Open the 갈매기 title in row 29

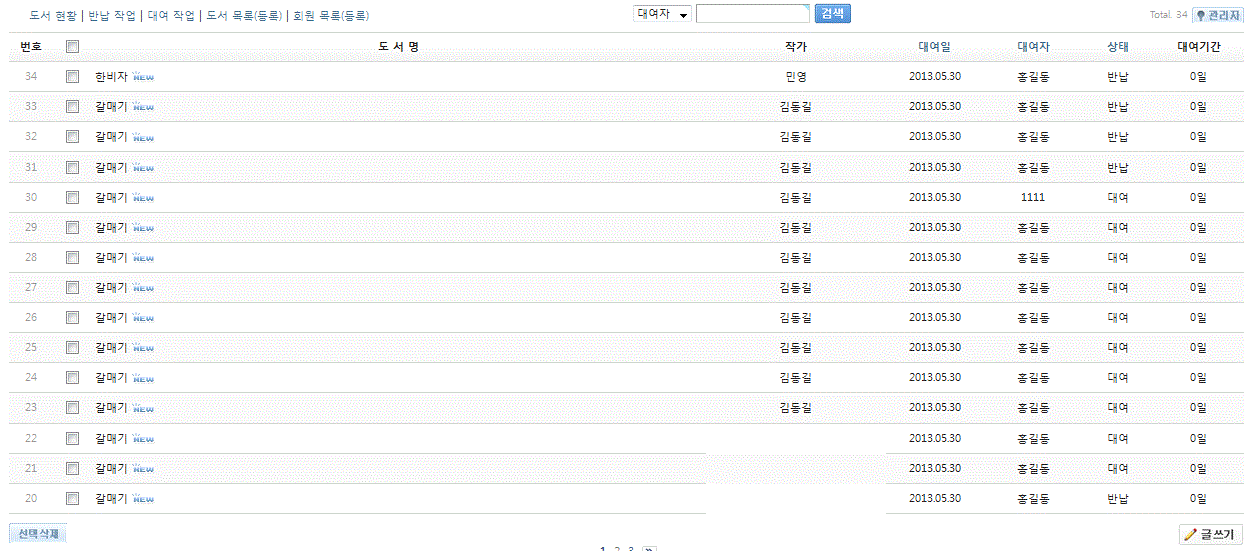click(111, 228)
